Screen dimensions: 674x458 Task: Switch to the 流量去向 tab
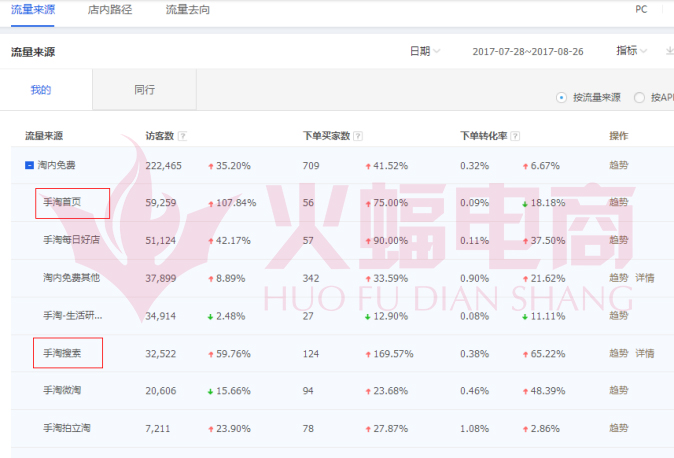(x=188, y=10)
